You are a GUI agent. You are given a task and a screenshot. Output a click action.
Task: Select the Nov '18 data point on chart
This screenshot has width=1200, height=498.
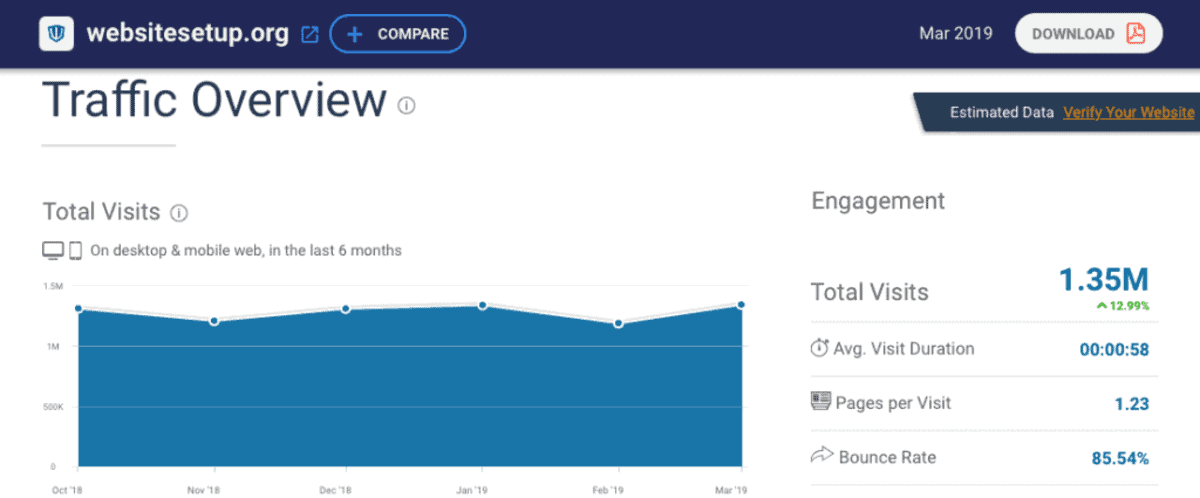214,321
